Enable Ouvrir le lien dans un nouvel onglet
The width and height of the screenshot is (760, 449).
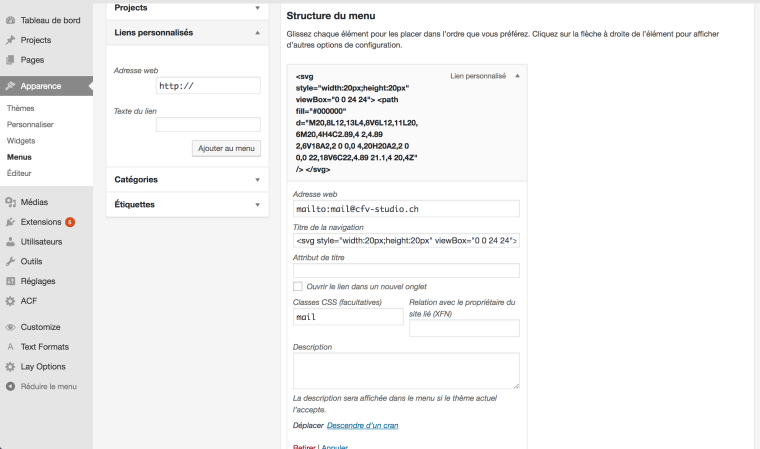coord(298,287)
